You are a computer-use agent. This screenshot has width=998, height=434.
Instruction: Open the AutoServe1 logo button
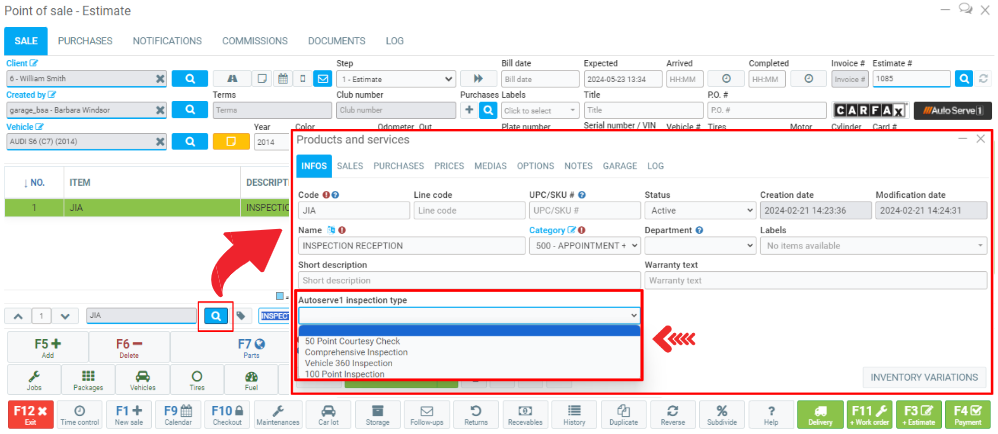[951, 110]
